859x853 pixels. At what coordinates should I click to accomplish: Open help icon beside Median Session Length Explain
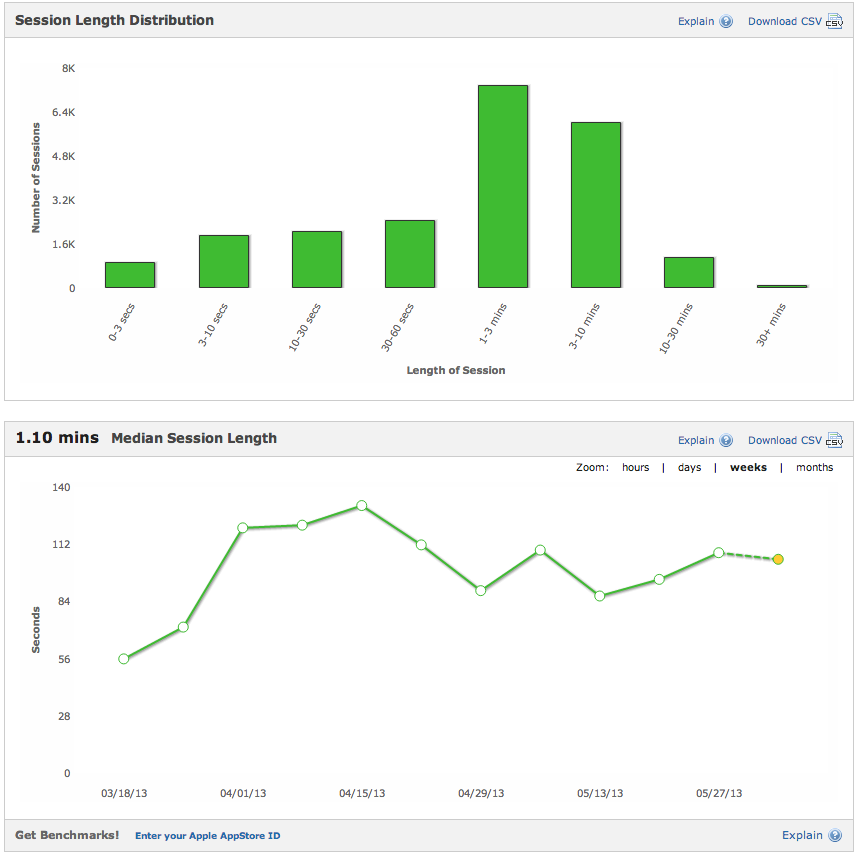coord(726,440)
